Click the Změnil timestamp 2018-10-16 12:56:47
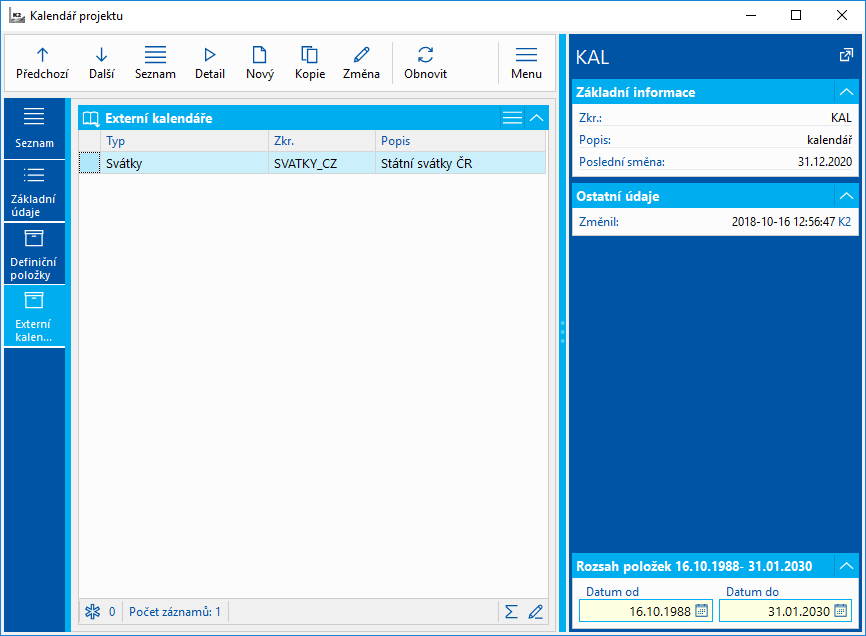The image size is (866, 636). pyautogui.click(x=783, y=222)
